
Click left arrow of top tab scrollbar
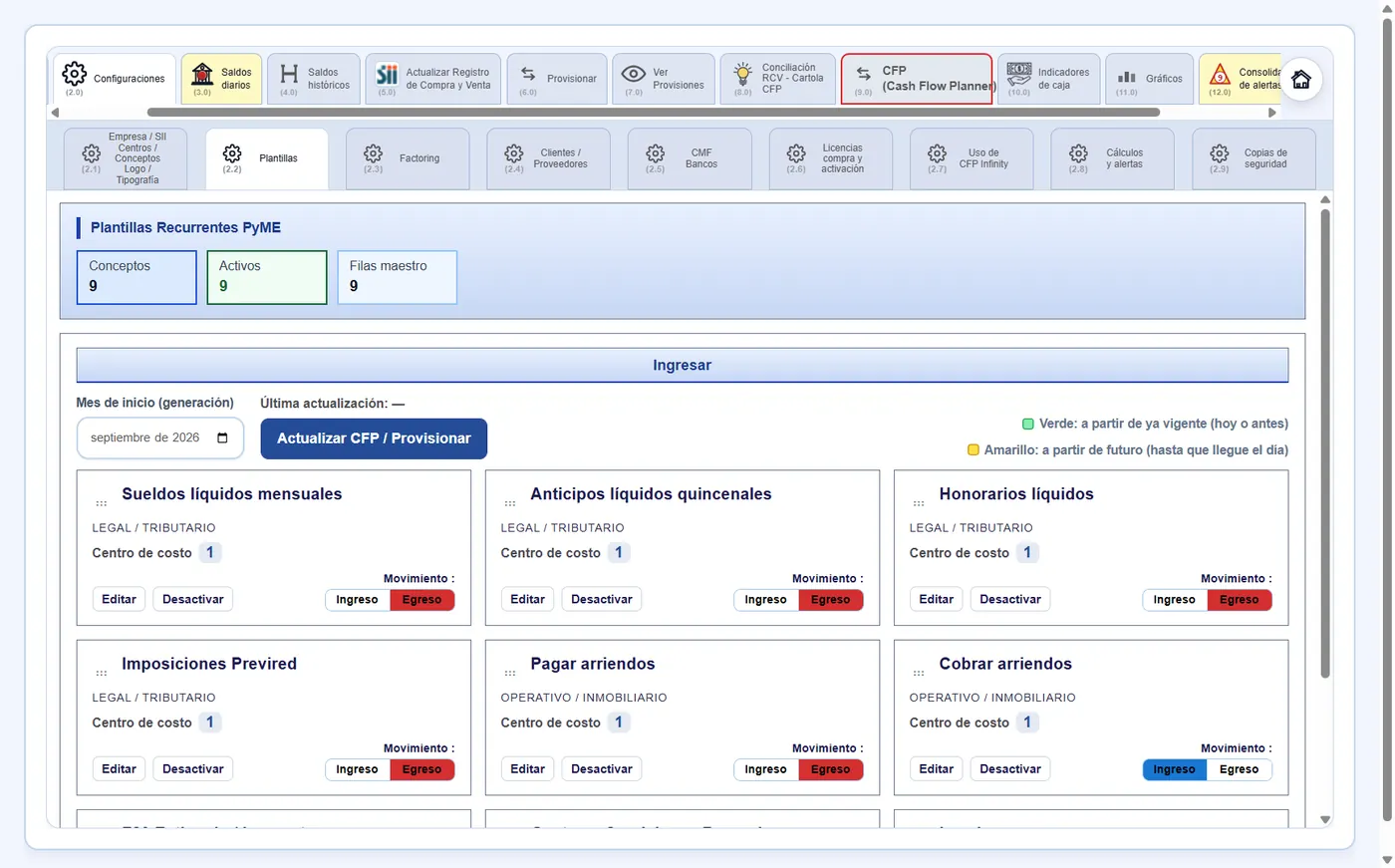[55, 113]
